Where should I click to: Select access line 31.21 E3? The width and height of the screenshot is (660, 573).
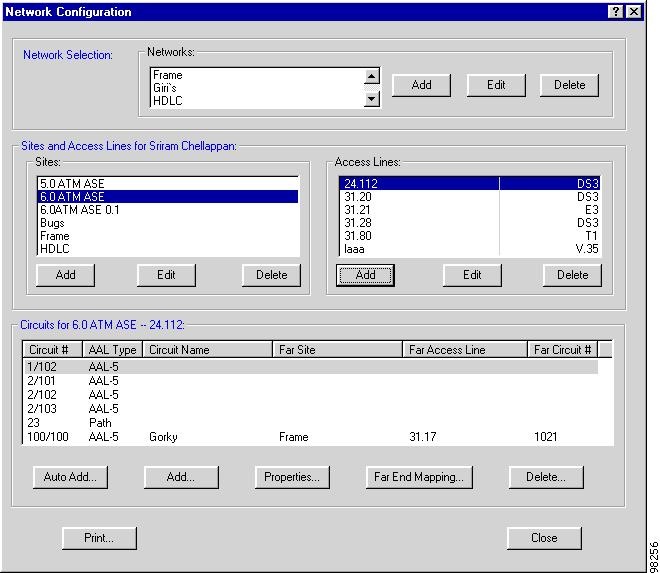tap(469, 210)
